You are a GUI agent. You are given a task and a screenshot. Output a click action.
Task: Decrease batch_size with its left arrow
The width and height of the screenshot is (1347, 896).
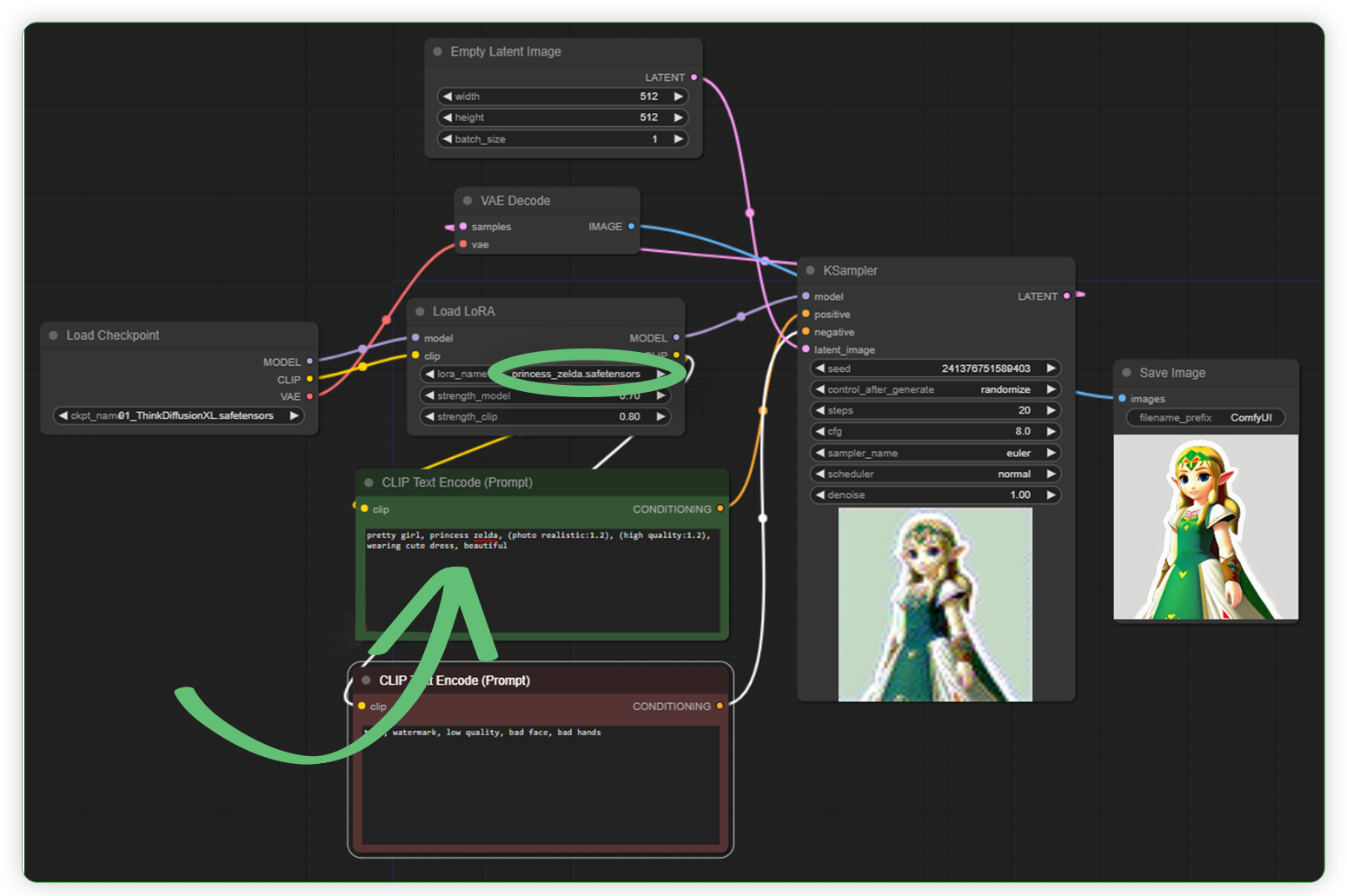448,139
